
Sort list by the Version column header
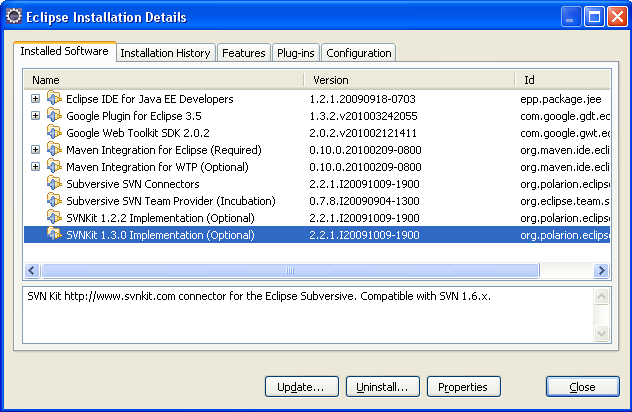(x=409, y=80)
